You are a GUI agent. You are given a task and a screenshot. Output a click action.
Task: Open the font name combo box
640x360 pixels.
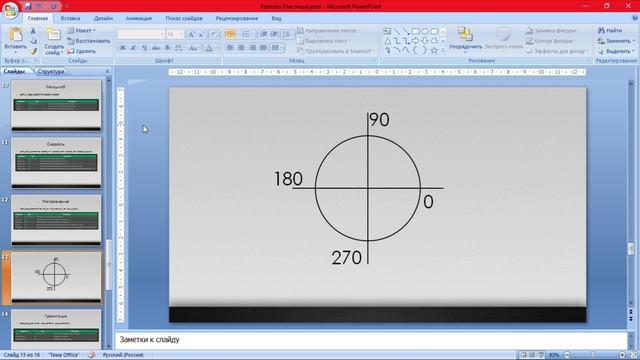(141, 34)
